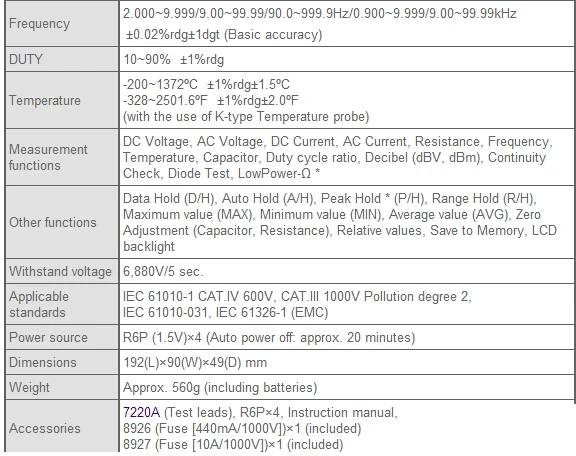Click the 192(L)×90(W)×49(D) mm dimensions value
The height and width of the screenshot is (456, 576).
(195, 362)
